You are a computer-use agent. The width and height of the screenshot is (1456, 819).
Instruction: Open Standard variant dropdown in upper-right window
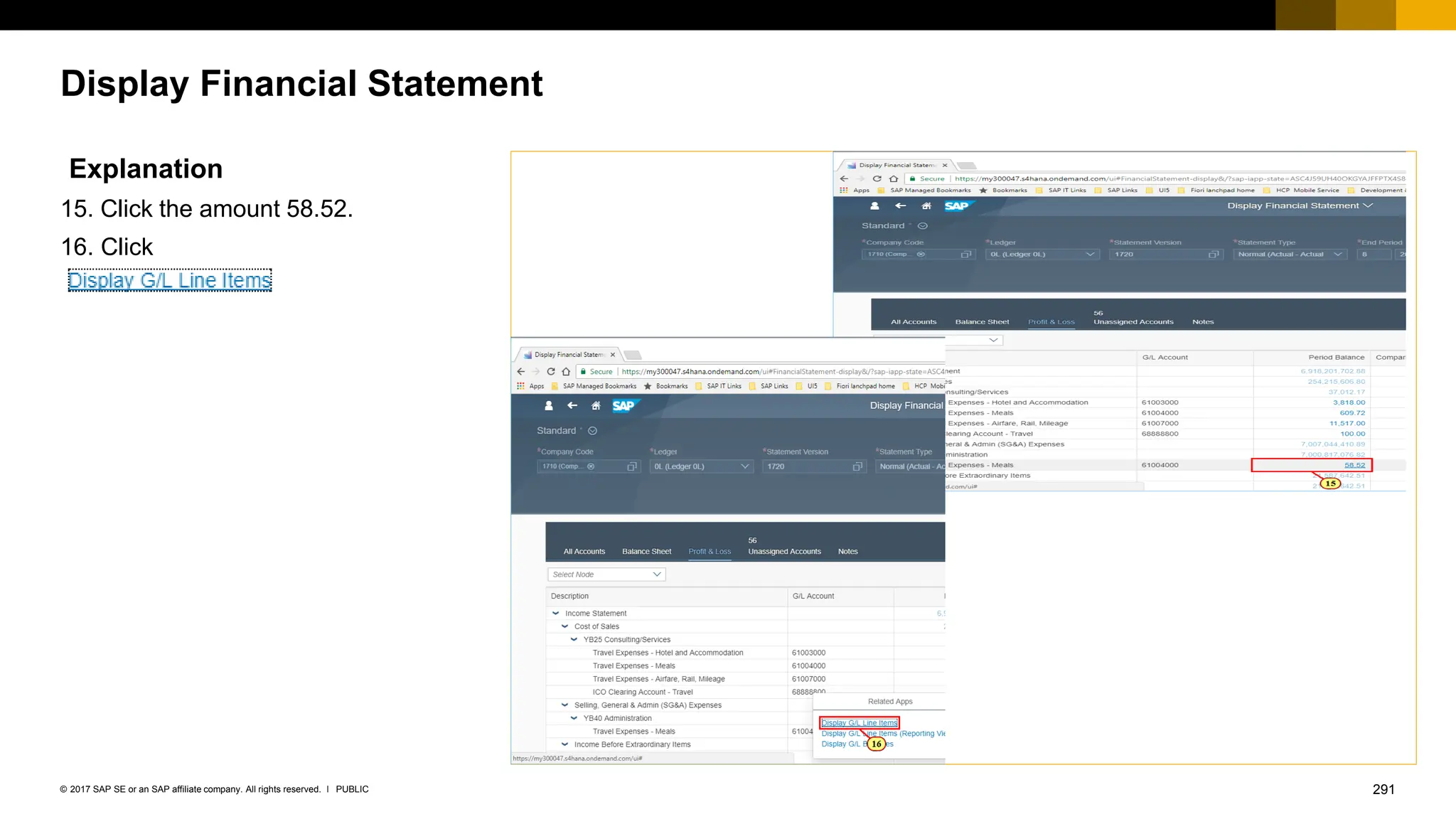pos(923,226)
